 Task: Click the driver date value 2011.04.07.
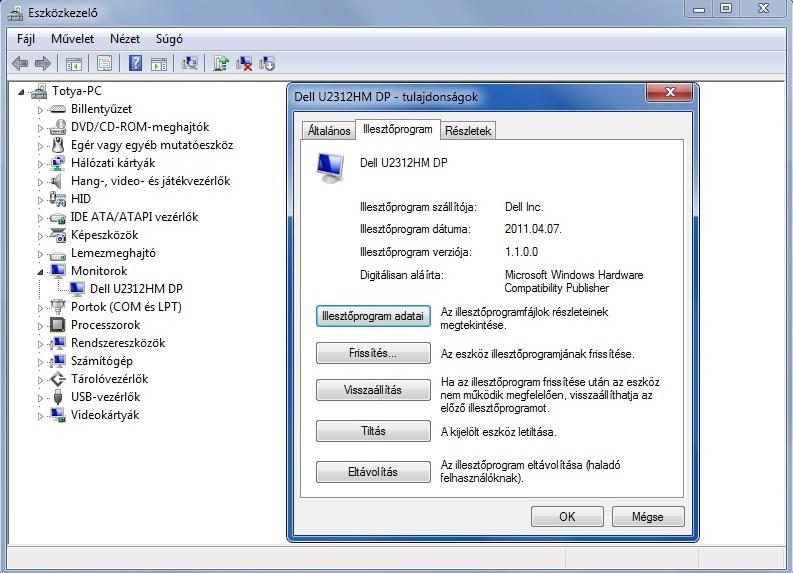(x=533, y=229)
